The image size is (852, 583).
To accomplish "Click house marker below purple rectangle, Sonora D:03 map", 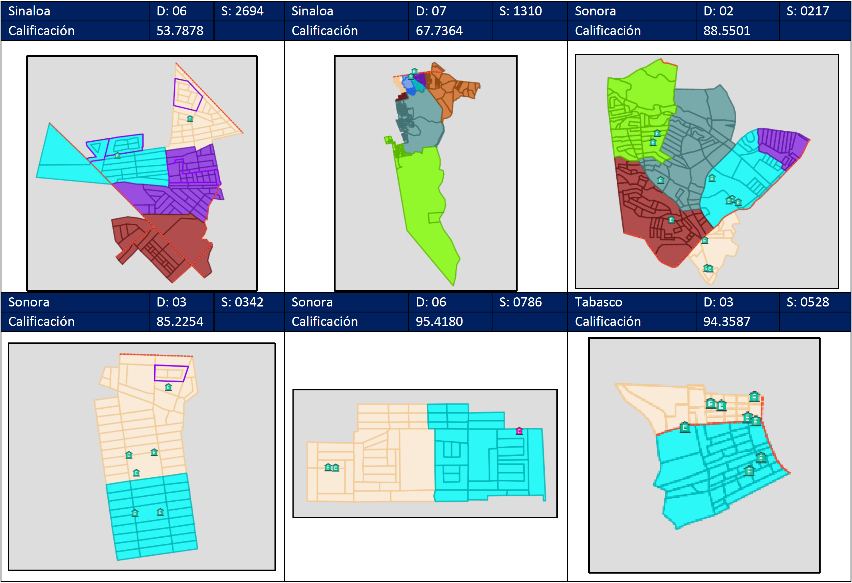I will point(168,386).
